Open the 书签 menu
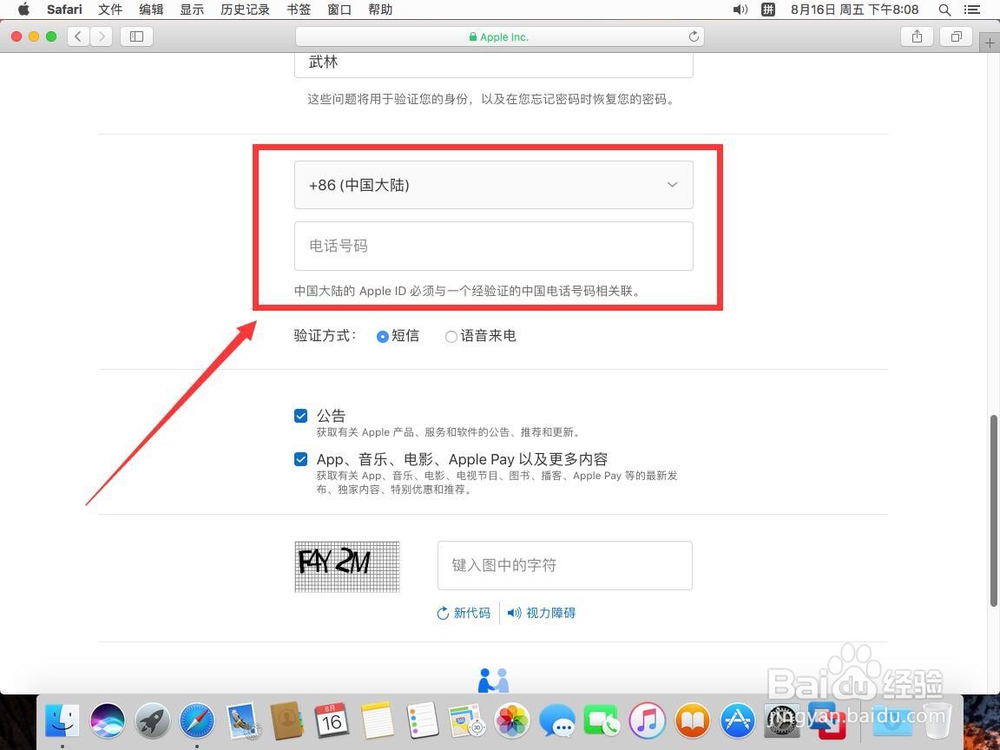The image size is (1000, 750). point(298,9)
